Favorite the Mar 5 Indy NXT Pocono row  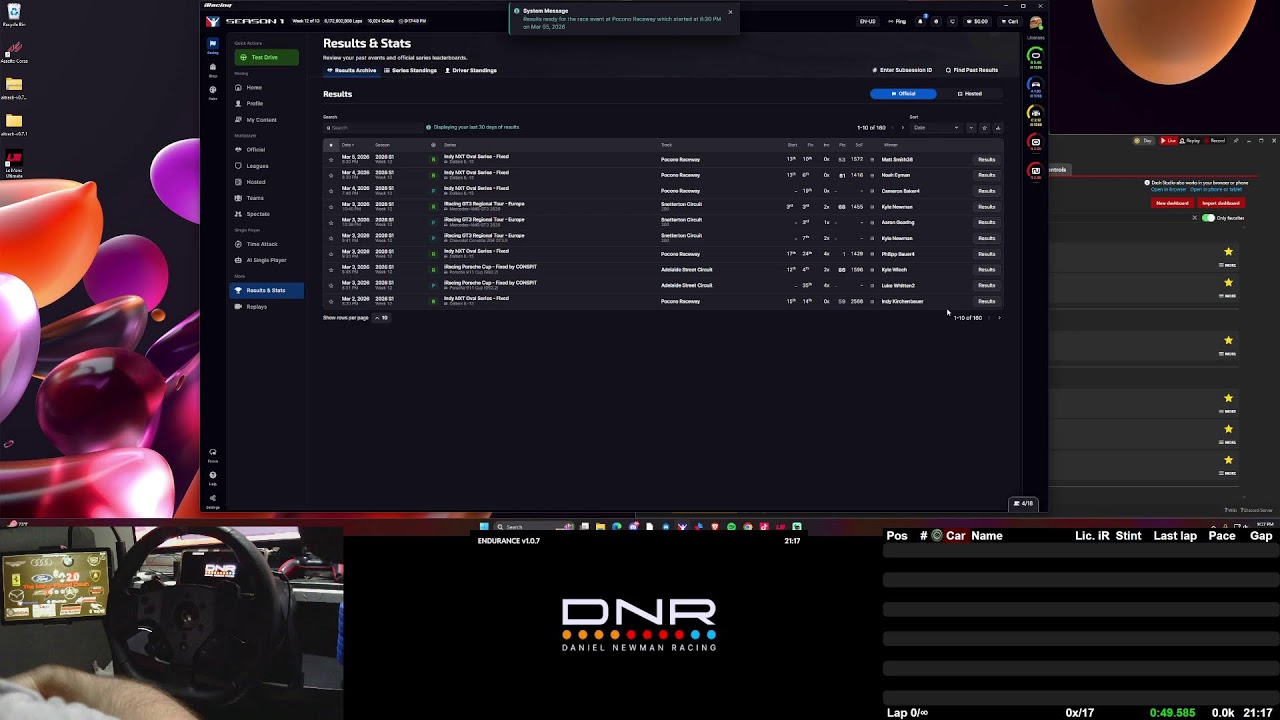(331, 159)
